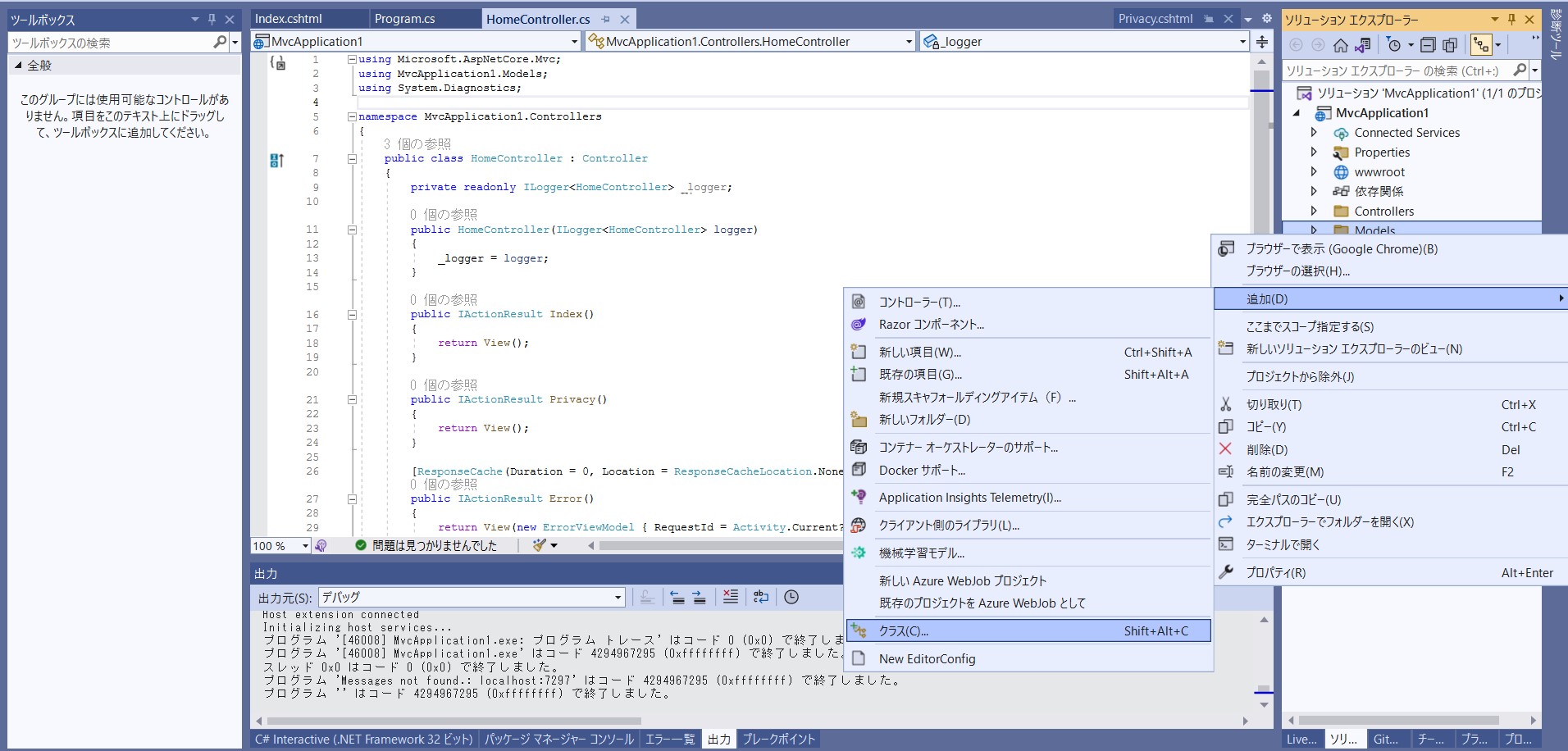
Task: Select Sync with Active Document in Solution Explorer
Action: [1363, 44]
